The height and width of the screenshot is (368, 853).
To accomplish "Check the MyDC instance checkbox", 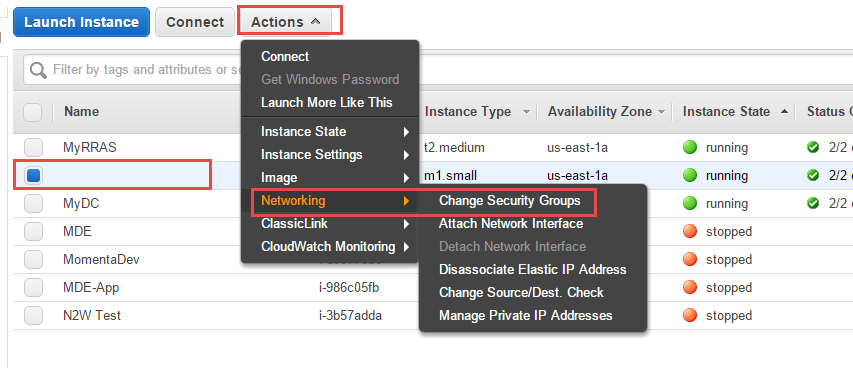I will (x=33, y=204).
